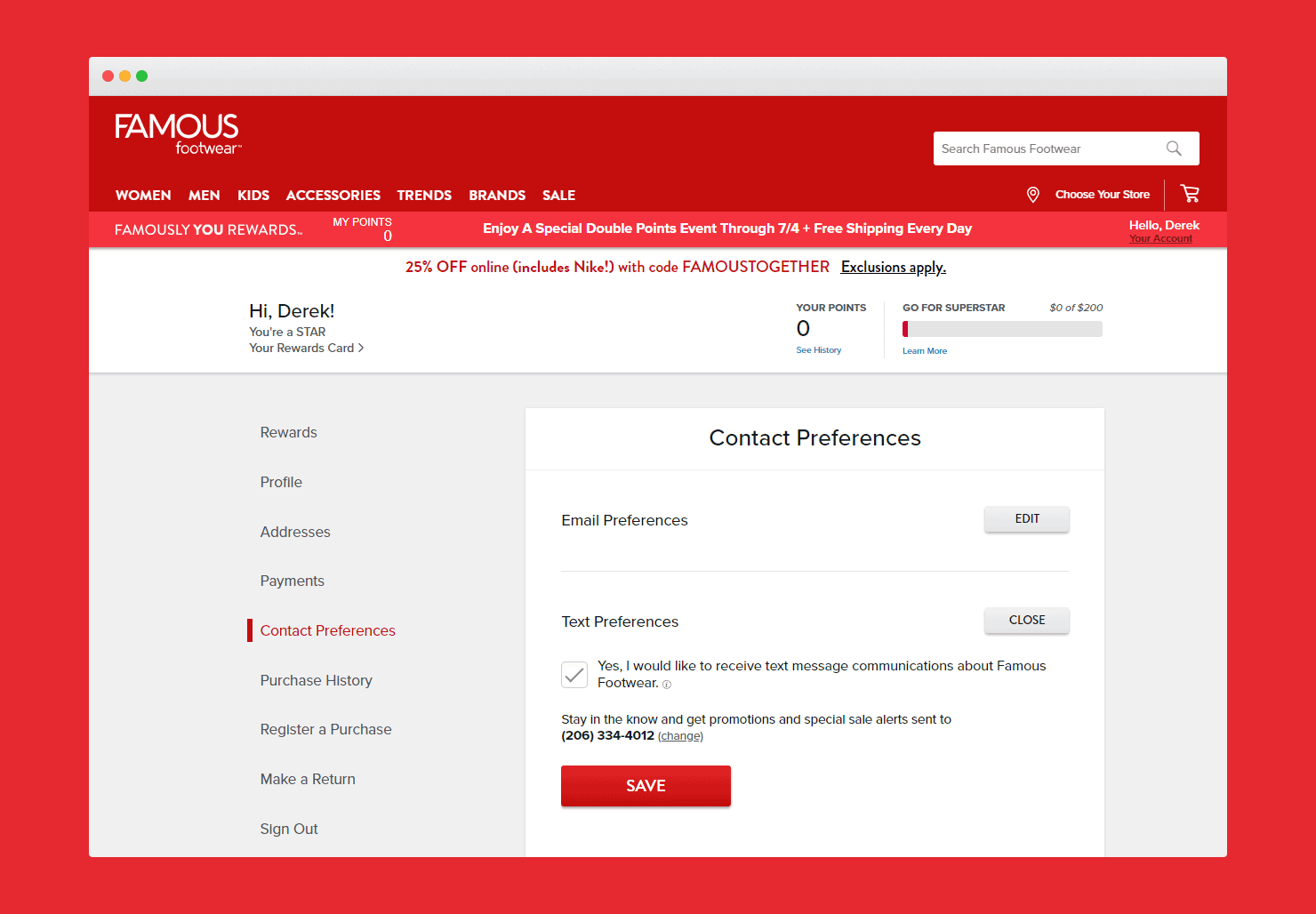This screenshot has height=914, width=1316.
Task: Click the "$0 of $200" progress text
Action: (x=1076, y=308)
